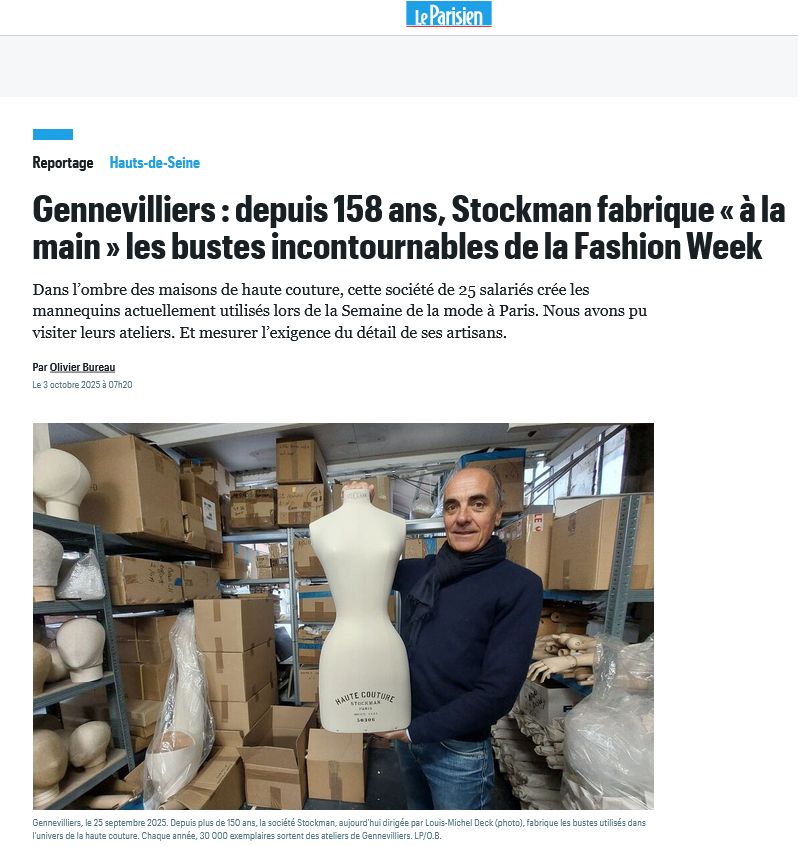Click the Gennevilliers Stockman article headline

click(408, 227)
